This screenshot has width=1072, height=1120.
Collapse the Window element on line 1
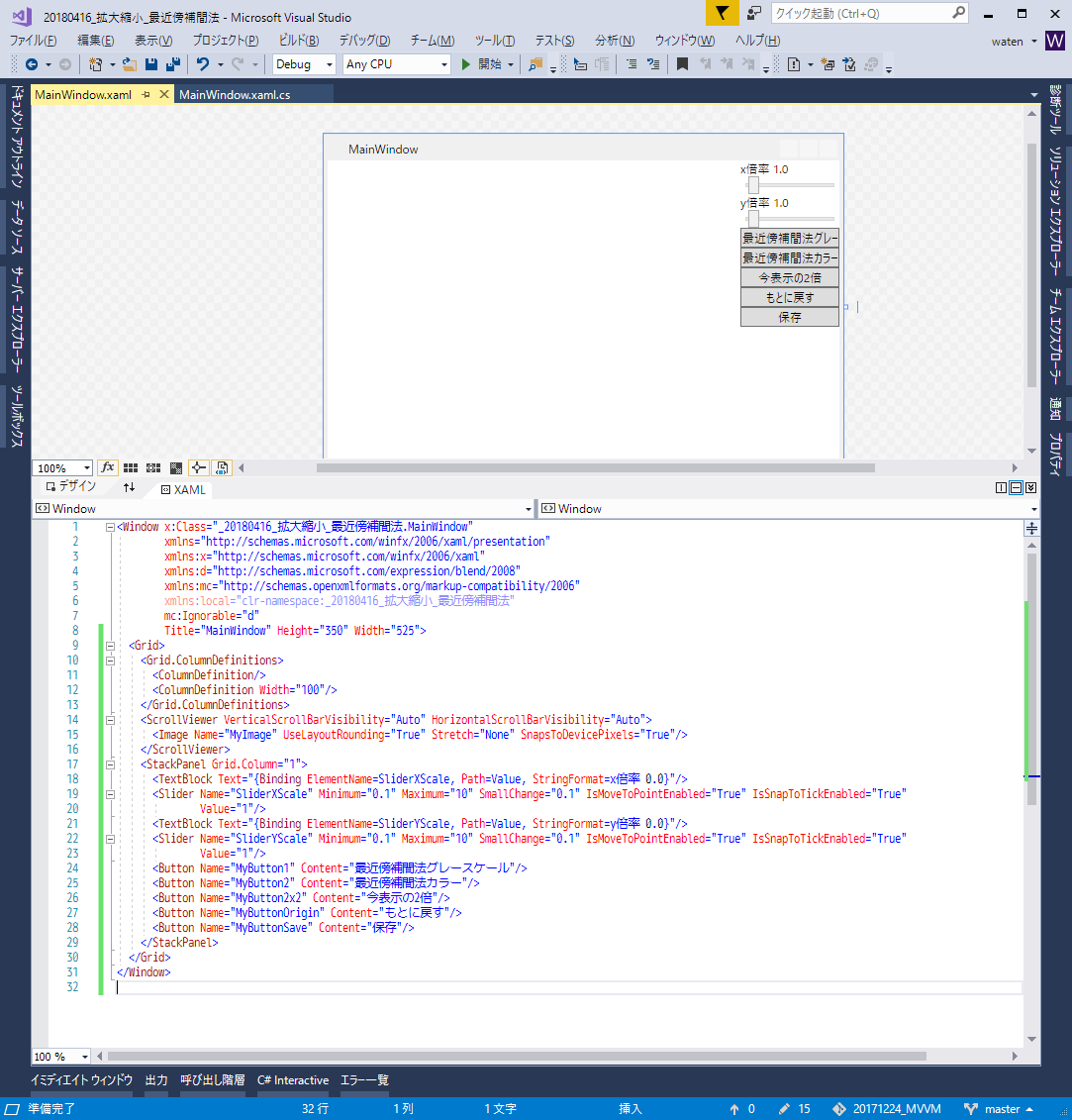click(110, 527)
